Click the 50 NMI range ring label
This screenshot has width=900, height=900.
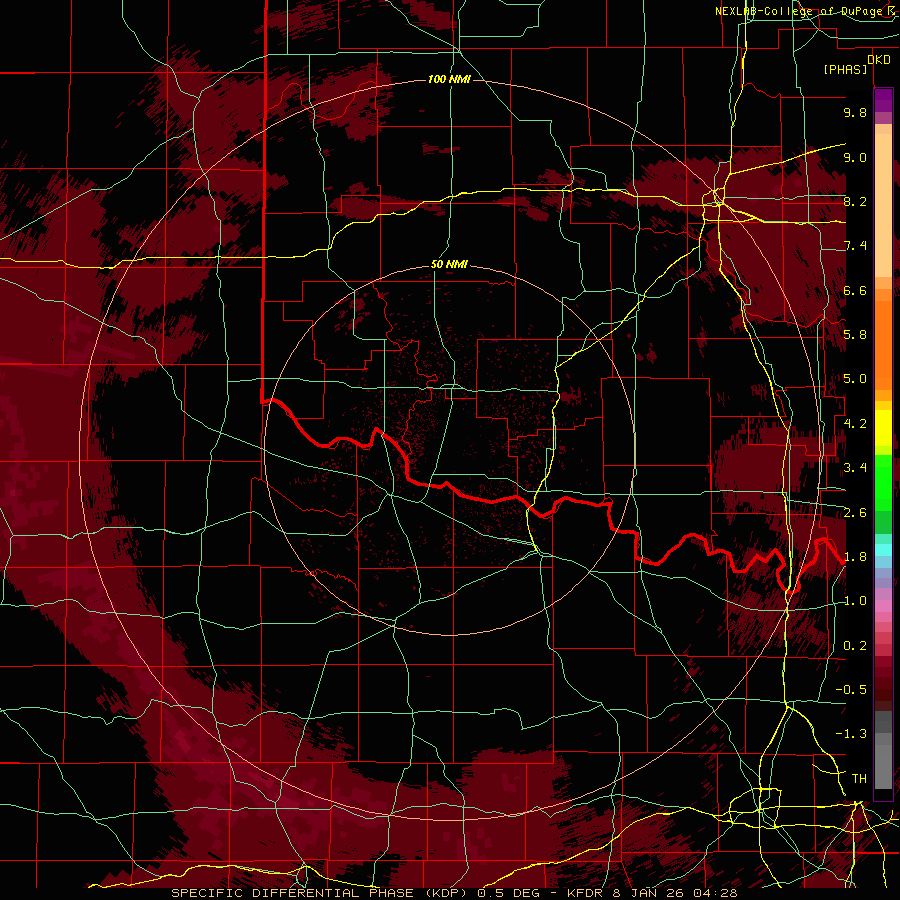tap(449, 264)
